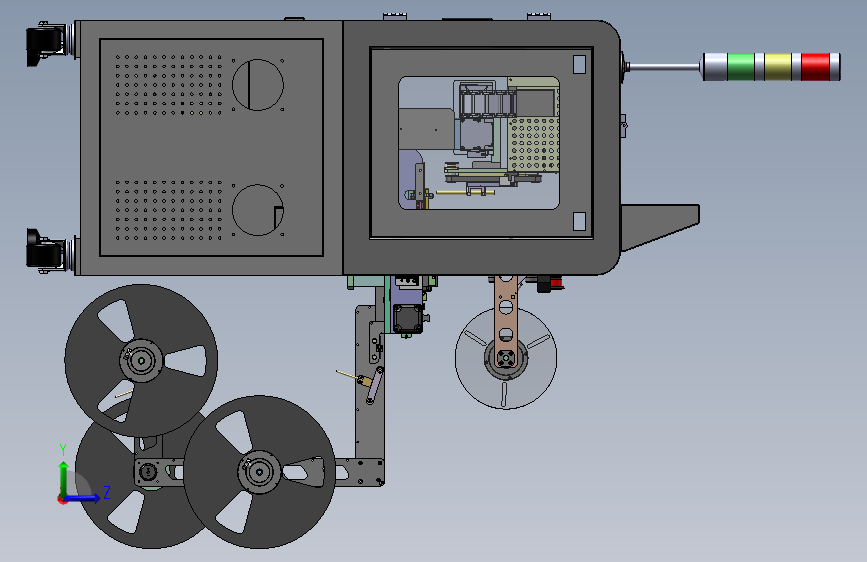Viewport: 867px width, 562px height.
Task: Select the light gray transparent reel
Action: click(506, 358)
